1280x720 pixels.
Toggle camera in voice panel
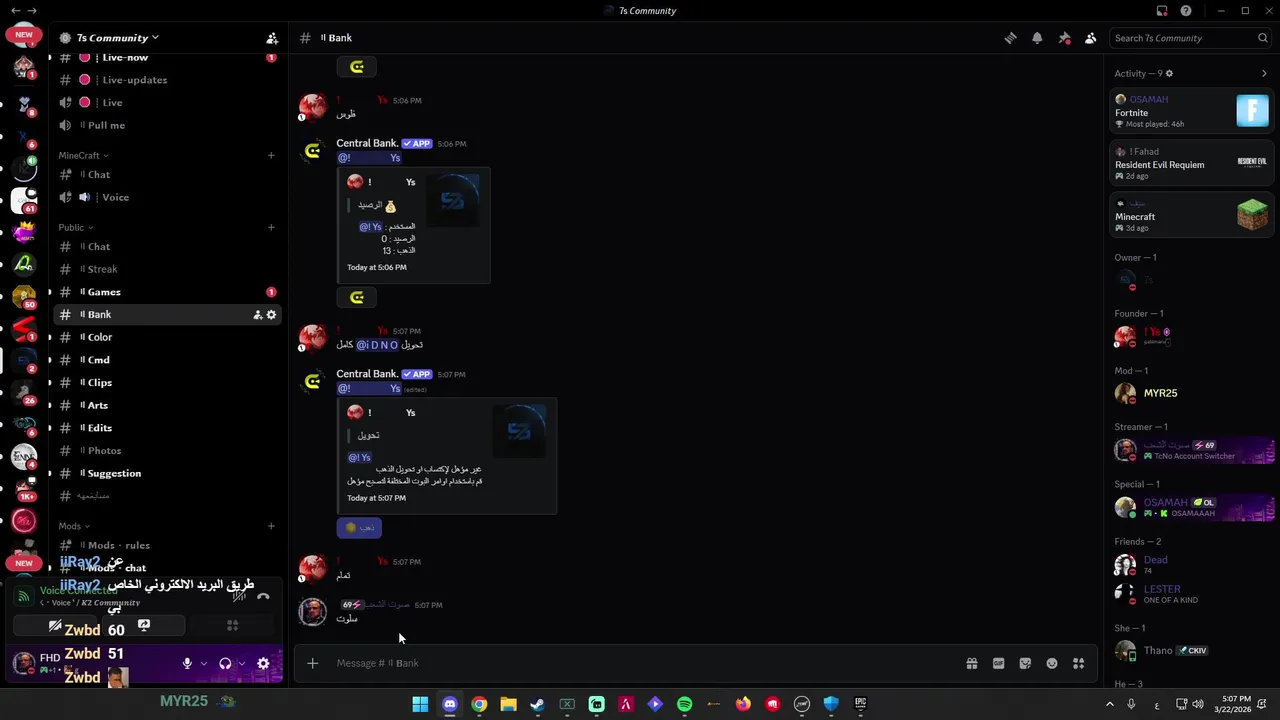(56, 626)
